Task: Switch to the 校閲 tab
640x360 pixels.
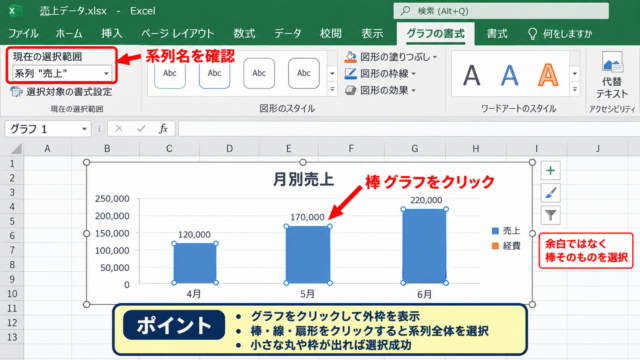Action: pos(331,33)
